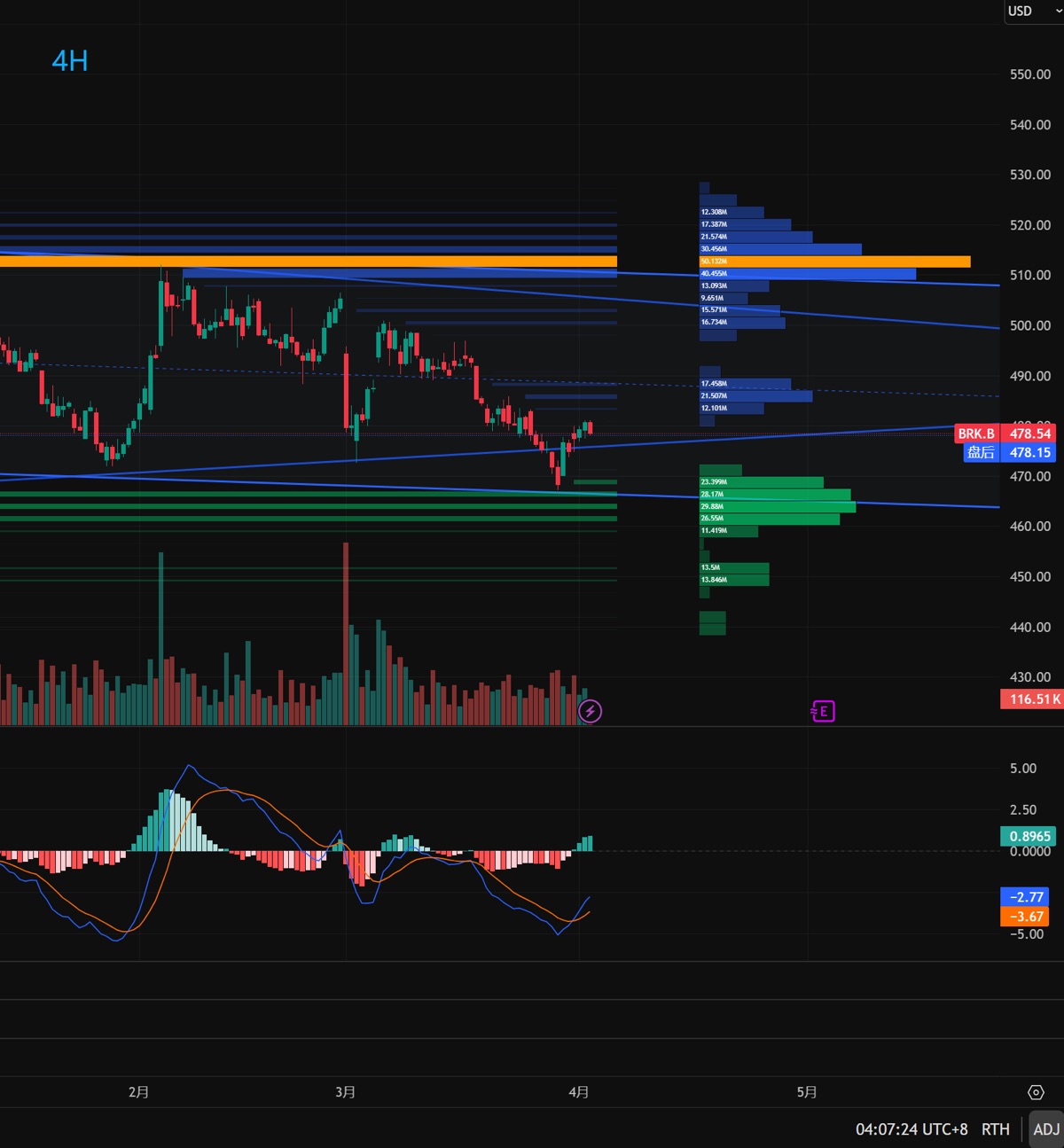This screenshot has height=1148, width=1064.
Task: Toggle the ADJ adjusted data button
Action: [1046, 1128]
